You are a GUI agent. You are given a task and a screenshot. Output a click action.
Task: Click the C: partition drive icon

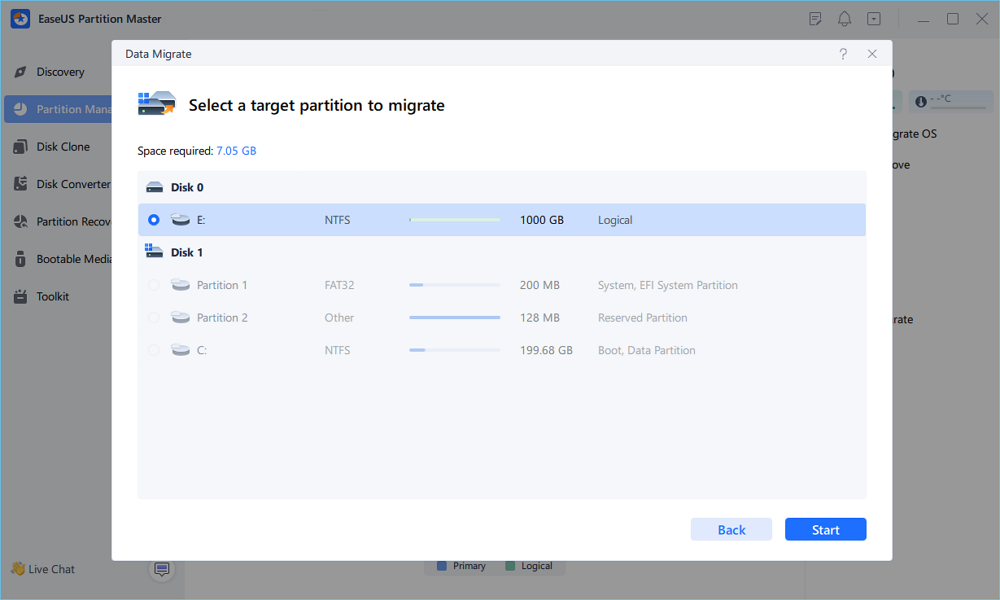[x=180, y=350]
